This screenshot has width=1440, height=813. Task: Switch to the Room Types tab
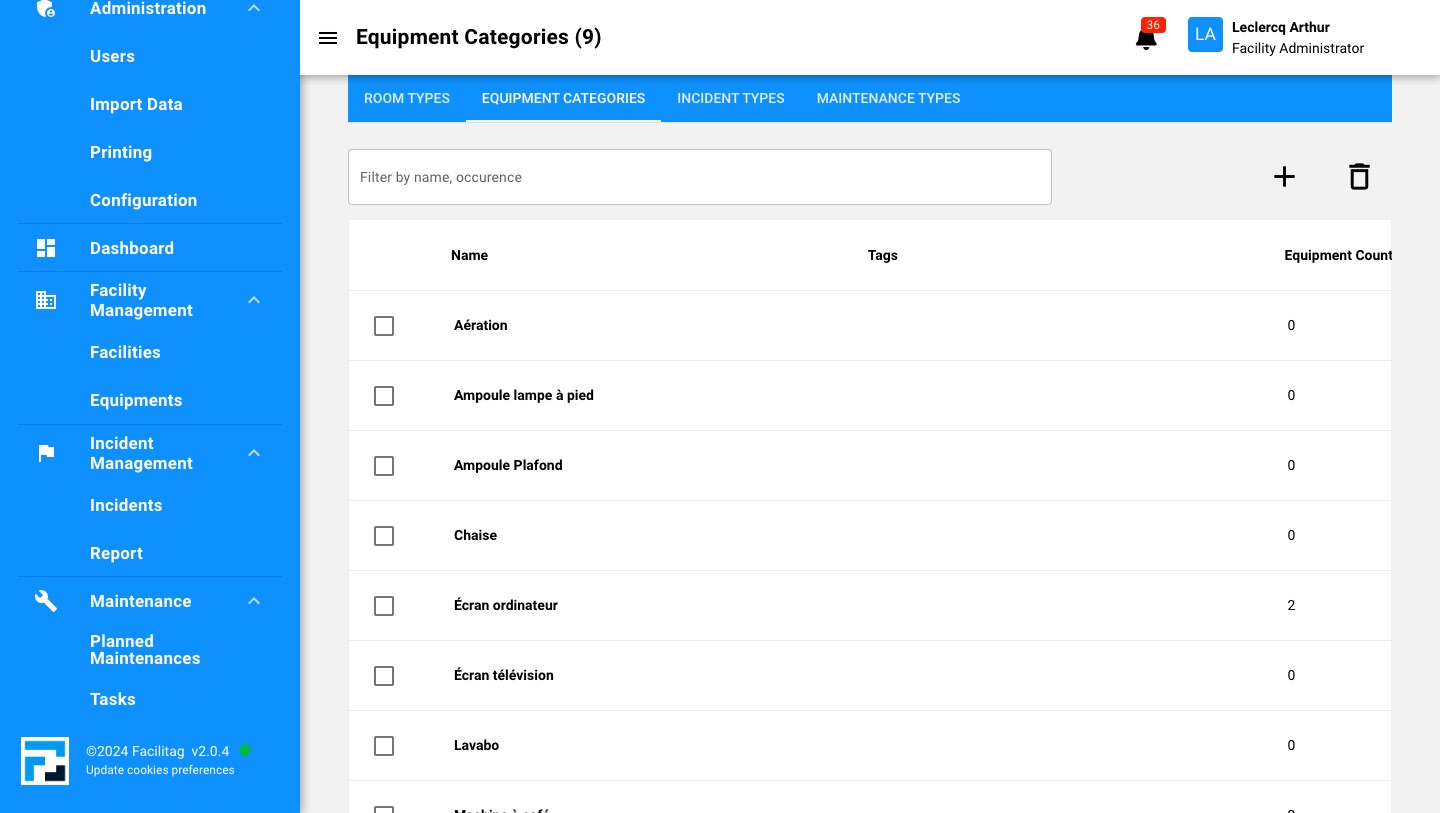(x=407, y=98)
